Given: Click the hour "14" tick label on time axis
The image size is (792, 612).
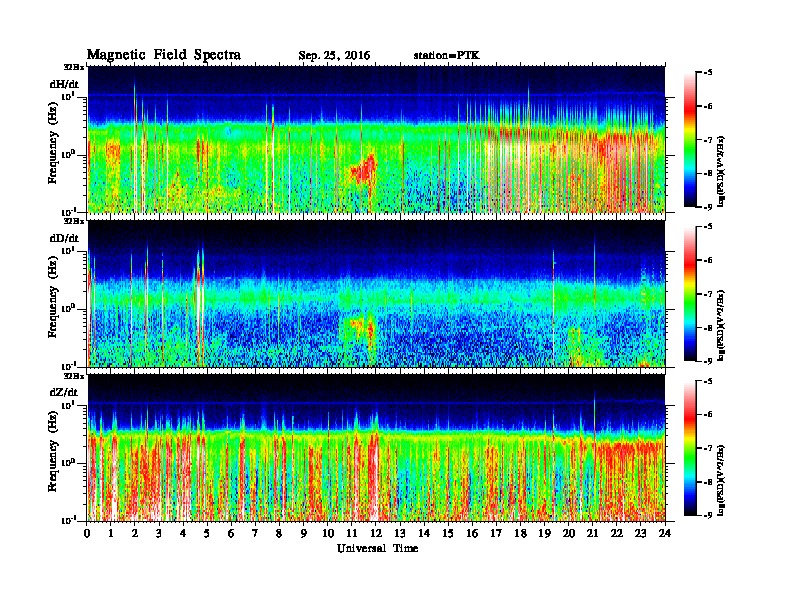Looking at the screenshot, I should point(424,534).
